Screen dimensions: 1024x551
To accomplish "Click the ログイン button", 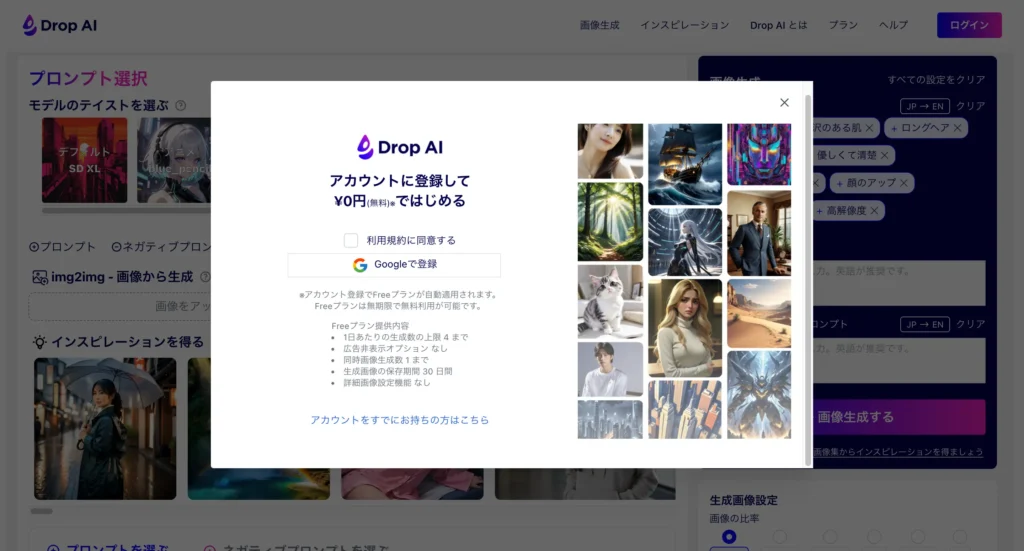I will [x=969, y=25].
